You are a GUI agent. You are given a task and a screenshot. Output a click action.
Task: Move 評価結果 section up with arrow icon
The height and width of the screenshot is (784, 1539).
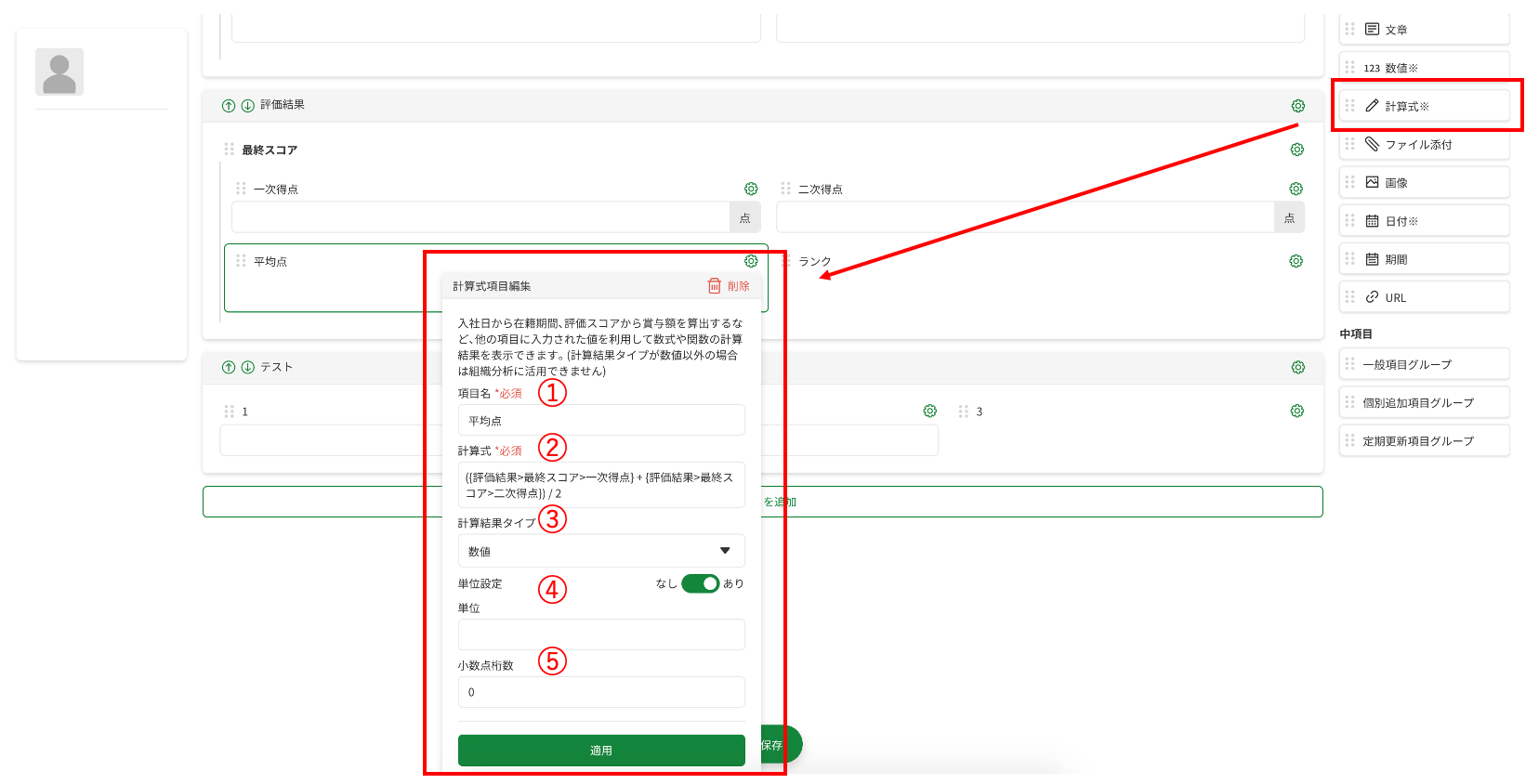pos(229,106)
